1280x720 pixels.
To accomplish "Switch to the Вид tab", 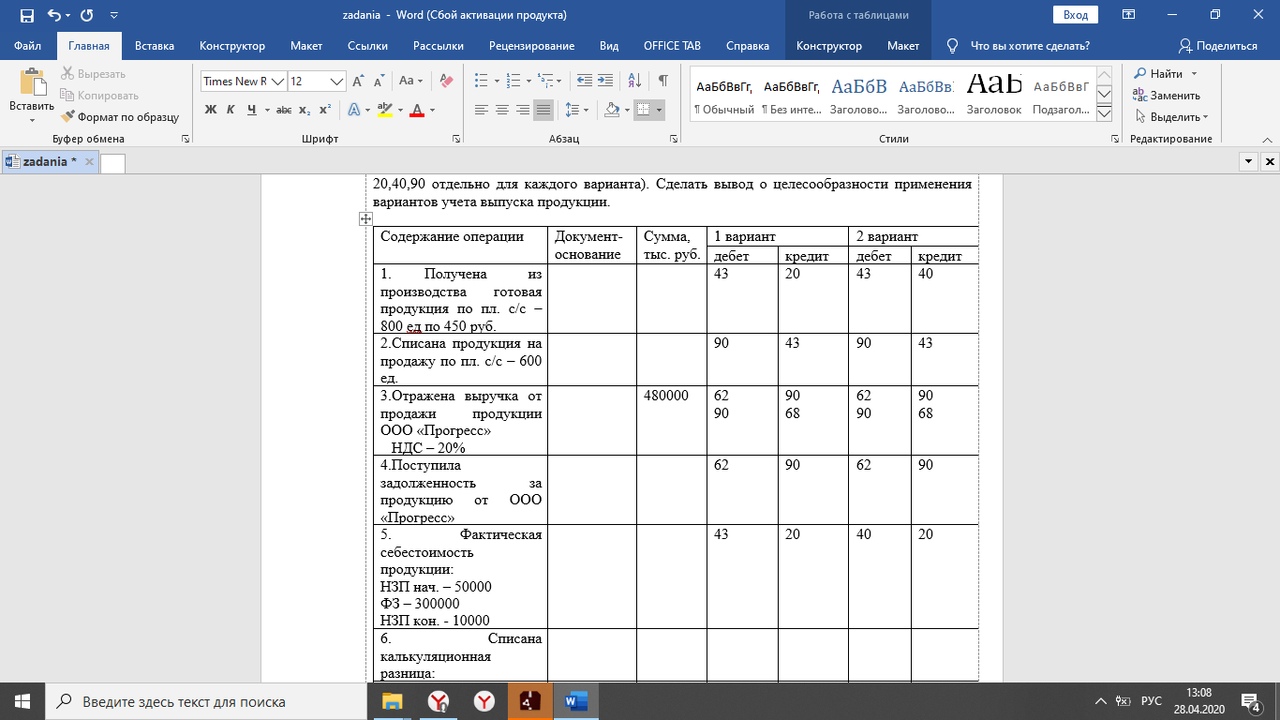I will tap(609, 46).
